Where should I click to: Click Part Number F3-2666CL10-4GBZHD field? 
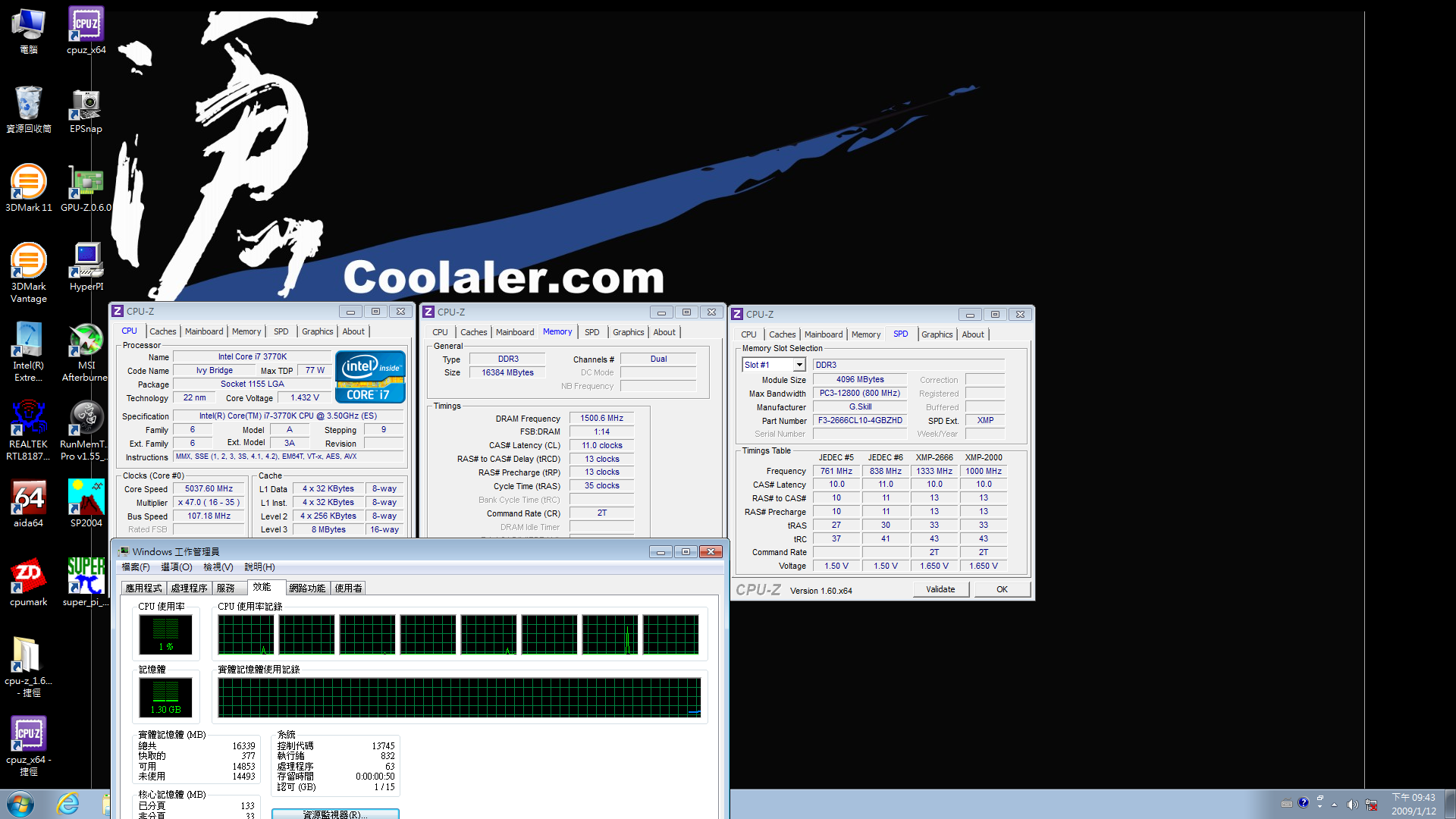[860, 420]
